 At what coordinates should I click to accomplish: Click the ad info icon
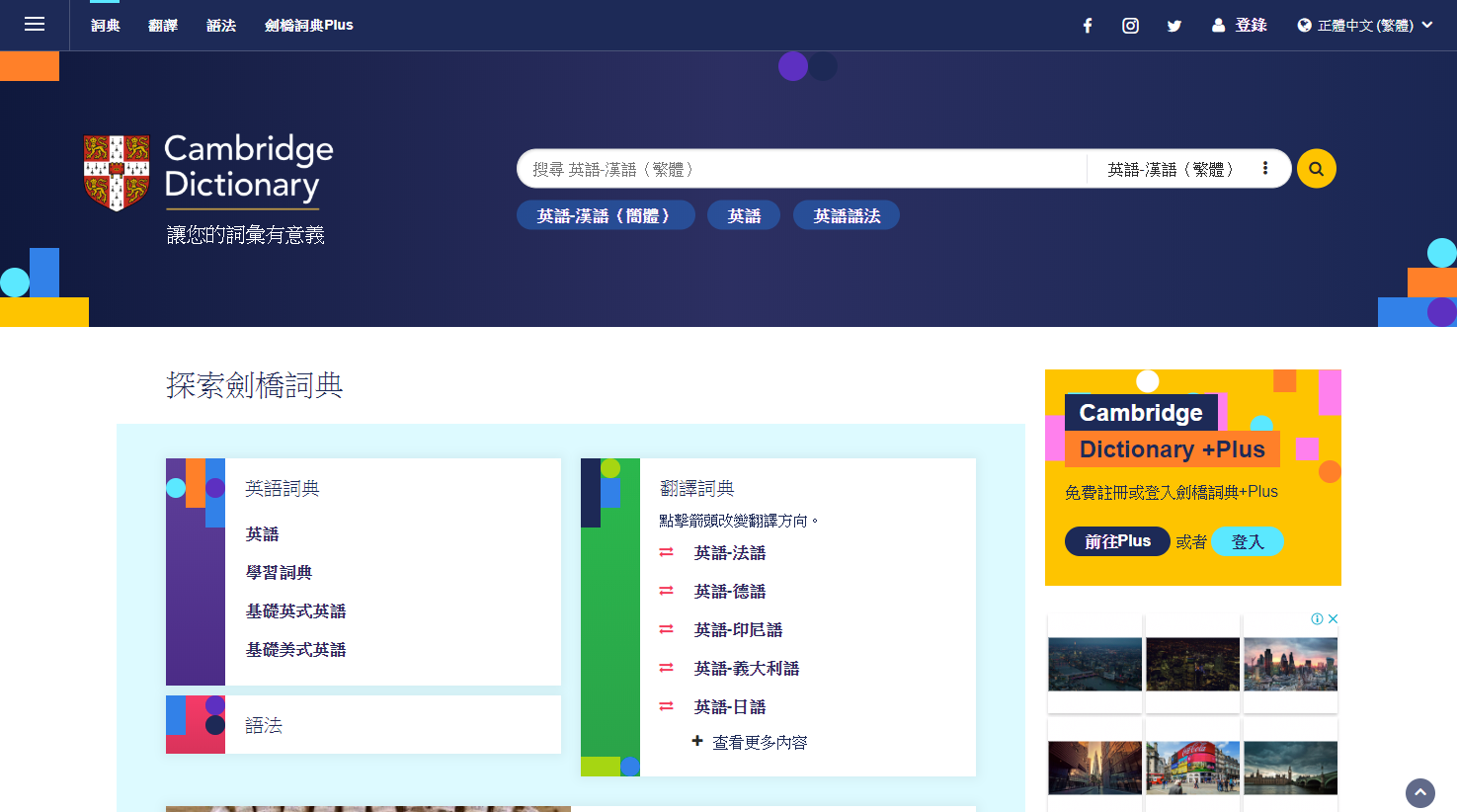[x=1317, y=619]
